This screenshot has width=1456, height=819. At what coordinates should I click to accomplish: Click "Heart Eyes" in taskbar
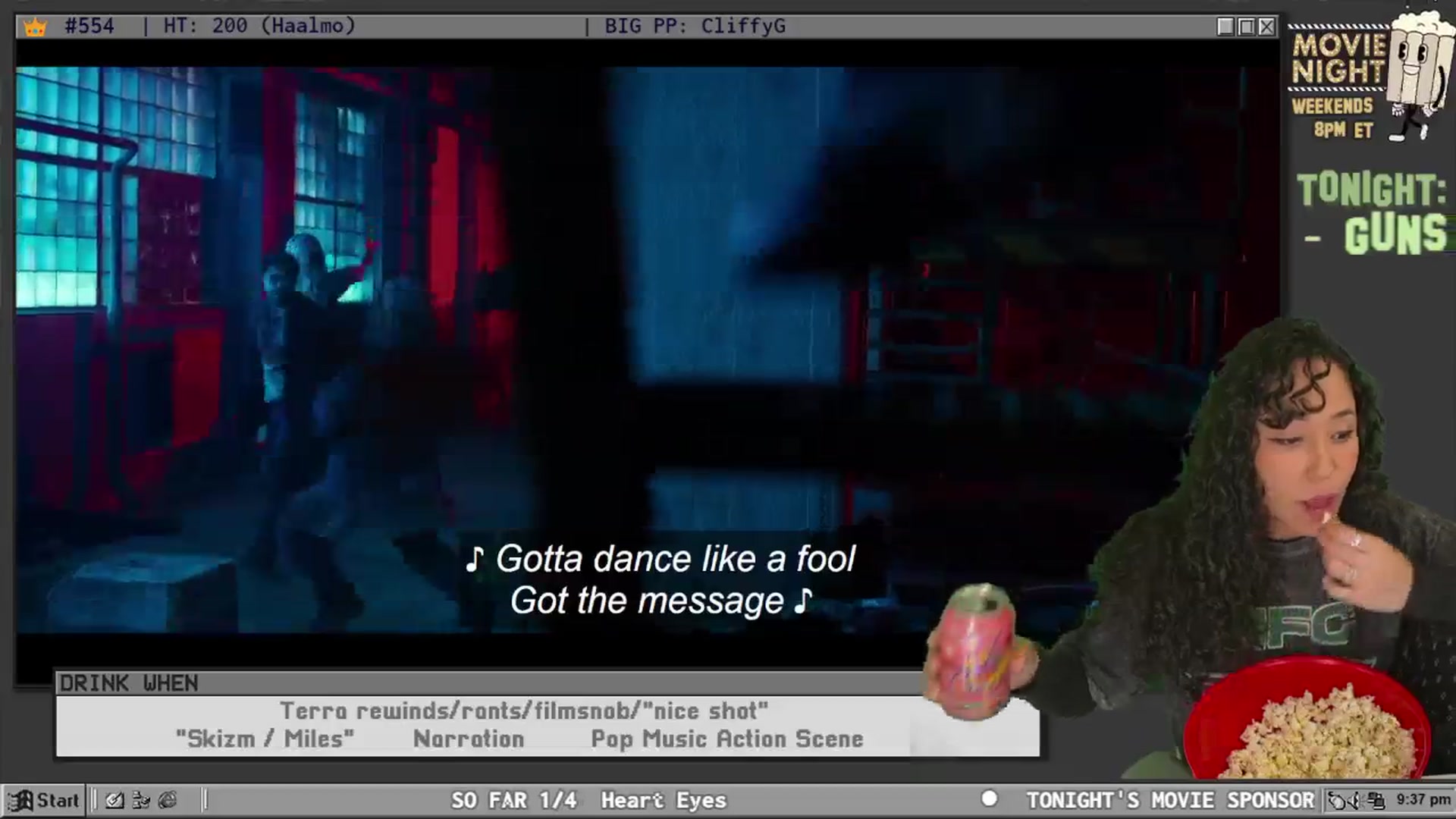[664, 800]
